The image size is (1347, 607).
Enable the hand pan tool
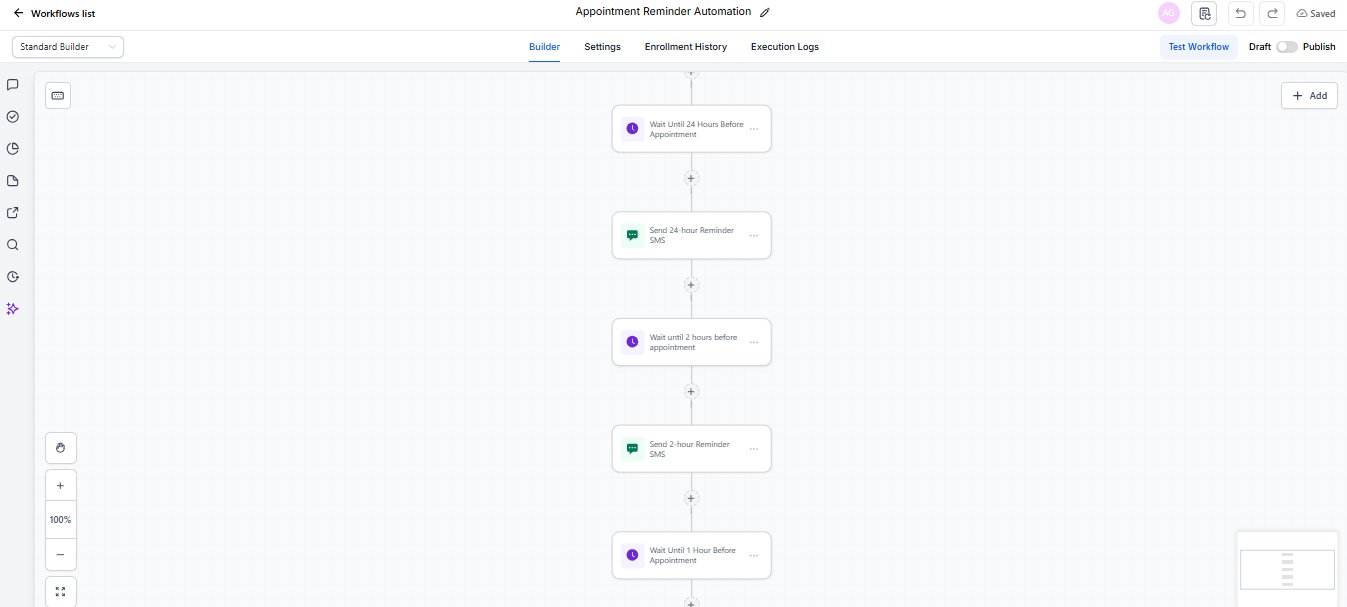click(x=60, y=448)
